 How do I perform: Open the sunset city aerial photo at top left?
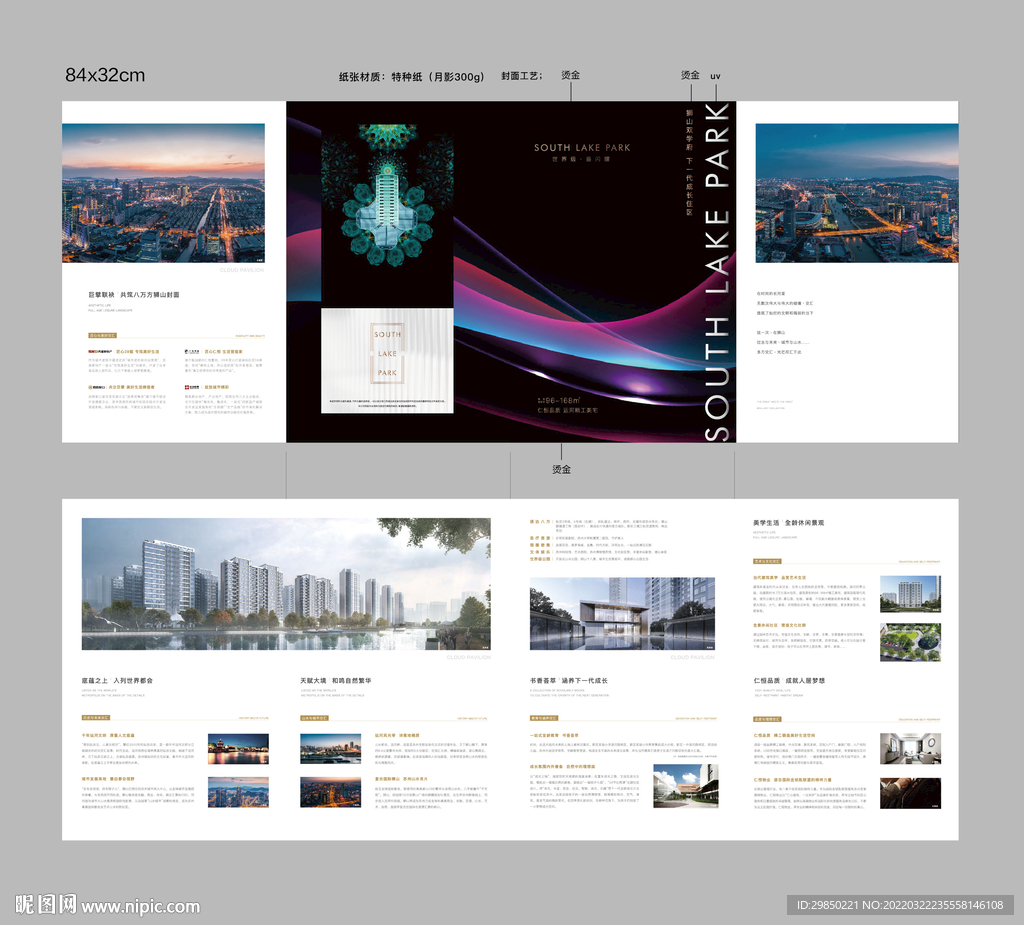(163, 193)
